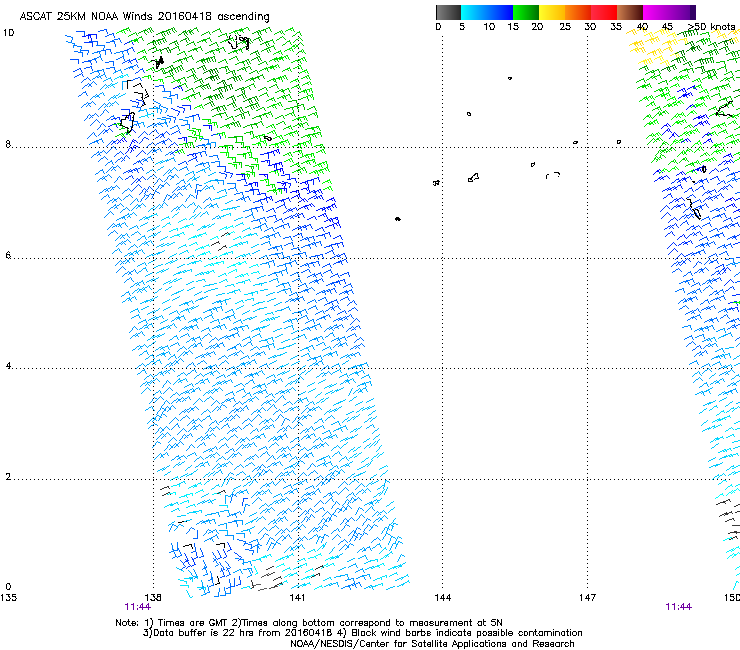Click the legend scale value "45"
The image size is (740, 650).
click(667, 27)
